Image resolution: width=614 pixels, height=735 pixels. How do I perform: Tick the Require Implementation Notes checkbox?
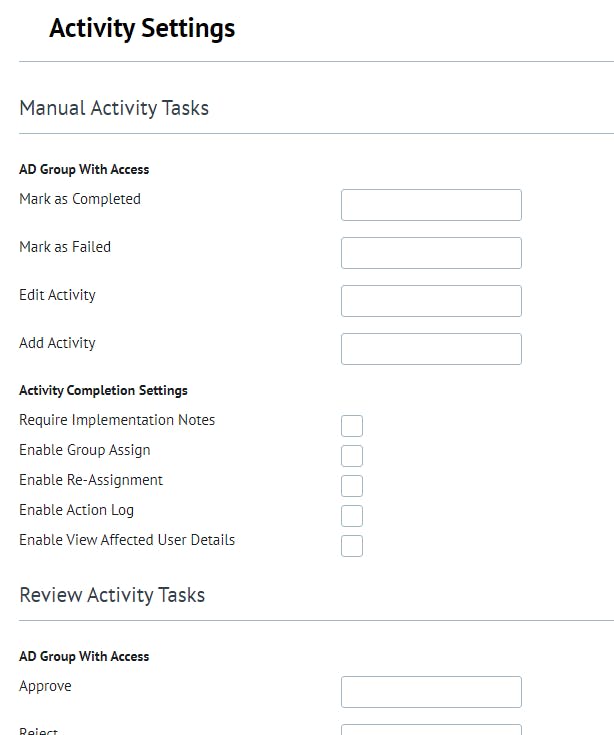(x=352, y=426)
